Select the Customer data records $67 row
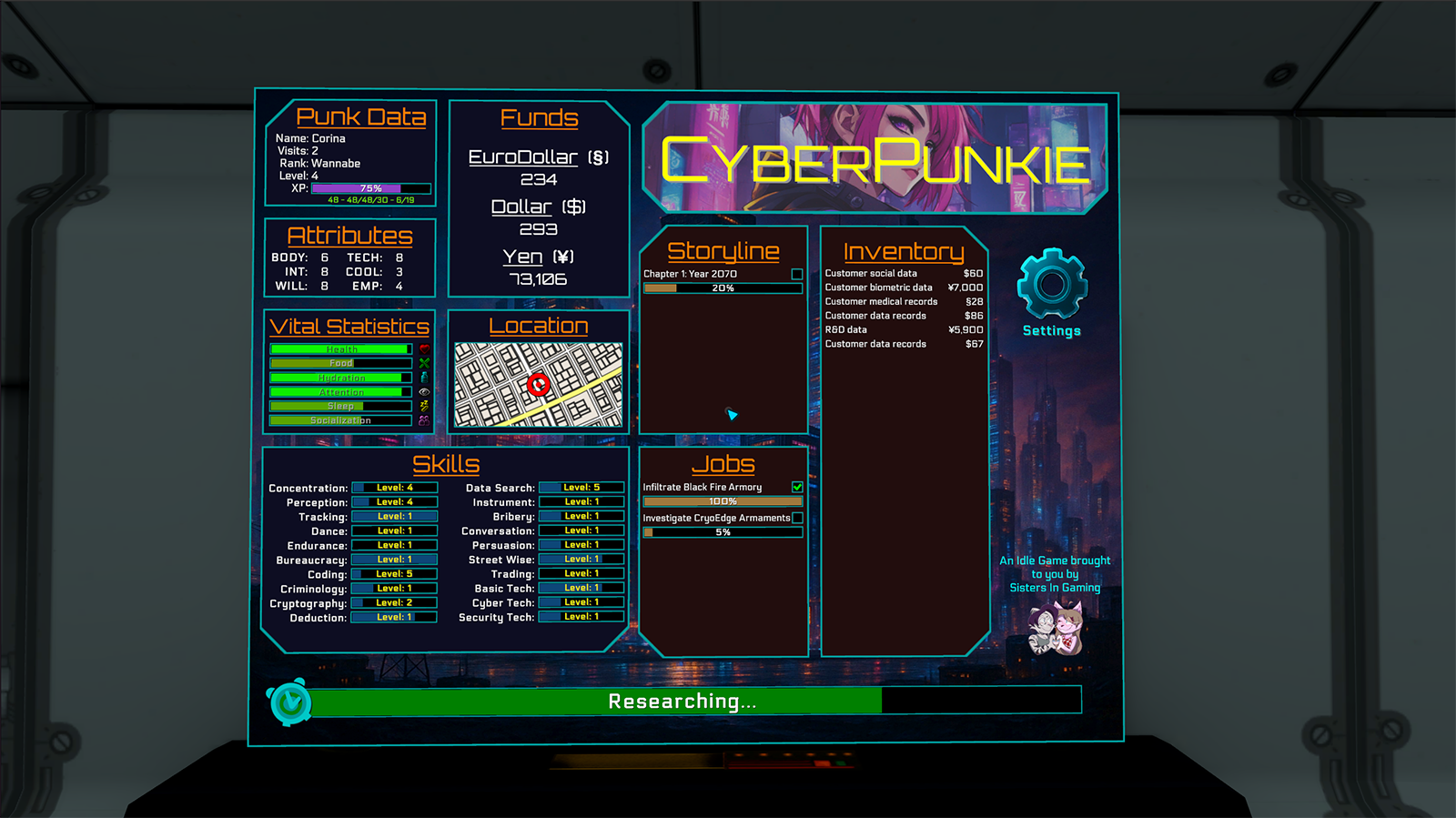The image size is (1456, 818). click(904, 344)
